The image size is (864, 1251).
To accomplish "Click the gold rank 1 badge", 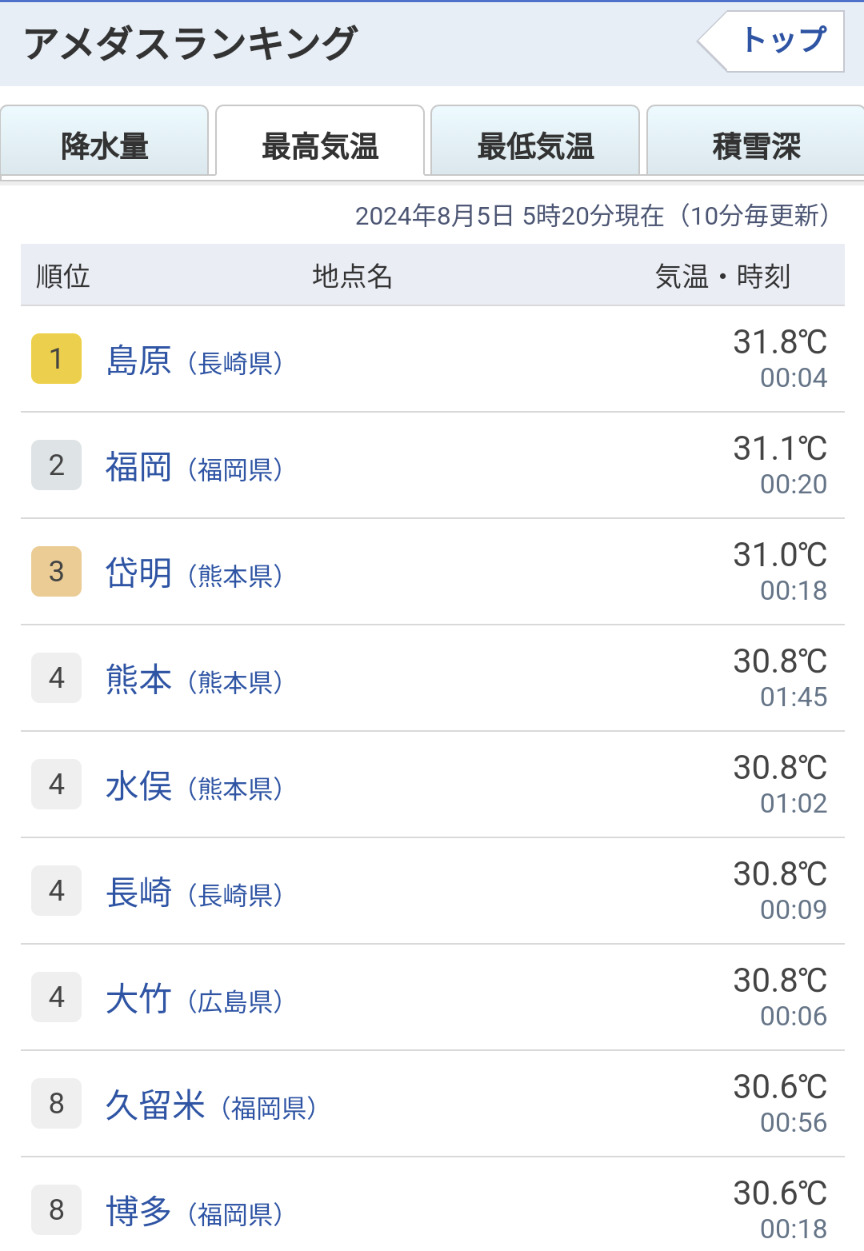I will (56, 359).
